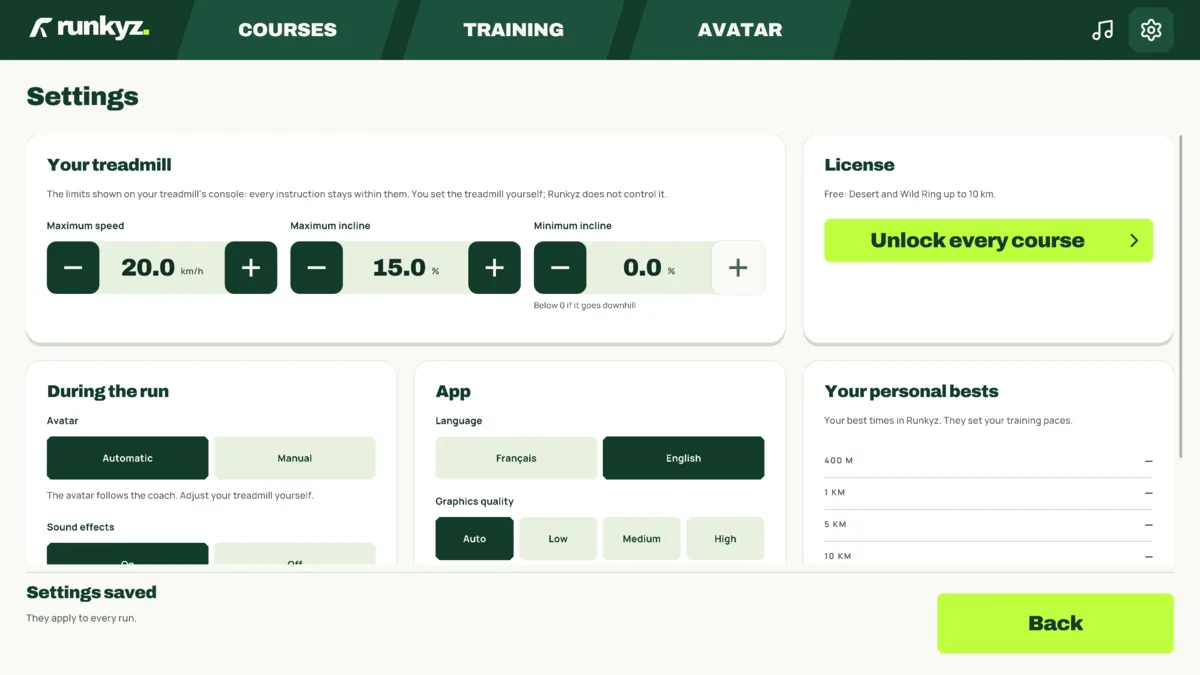Decrease maximum incline with minus button

[316, 268]
